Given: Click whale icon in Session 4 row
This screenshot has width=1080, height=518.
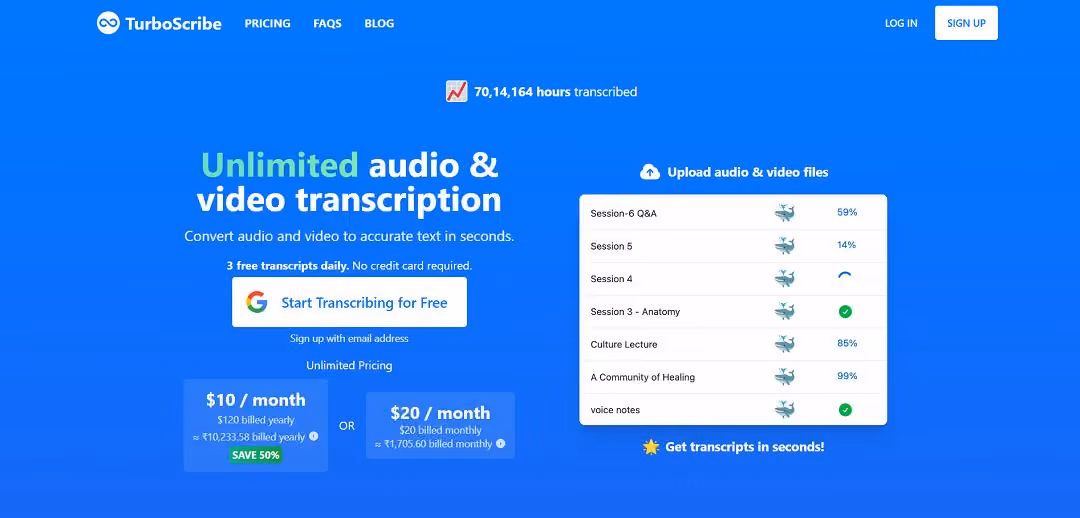Looking at the screenshot, I should [784, 278].
